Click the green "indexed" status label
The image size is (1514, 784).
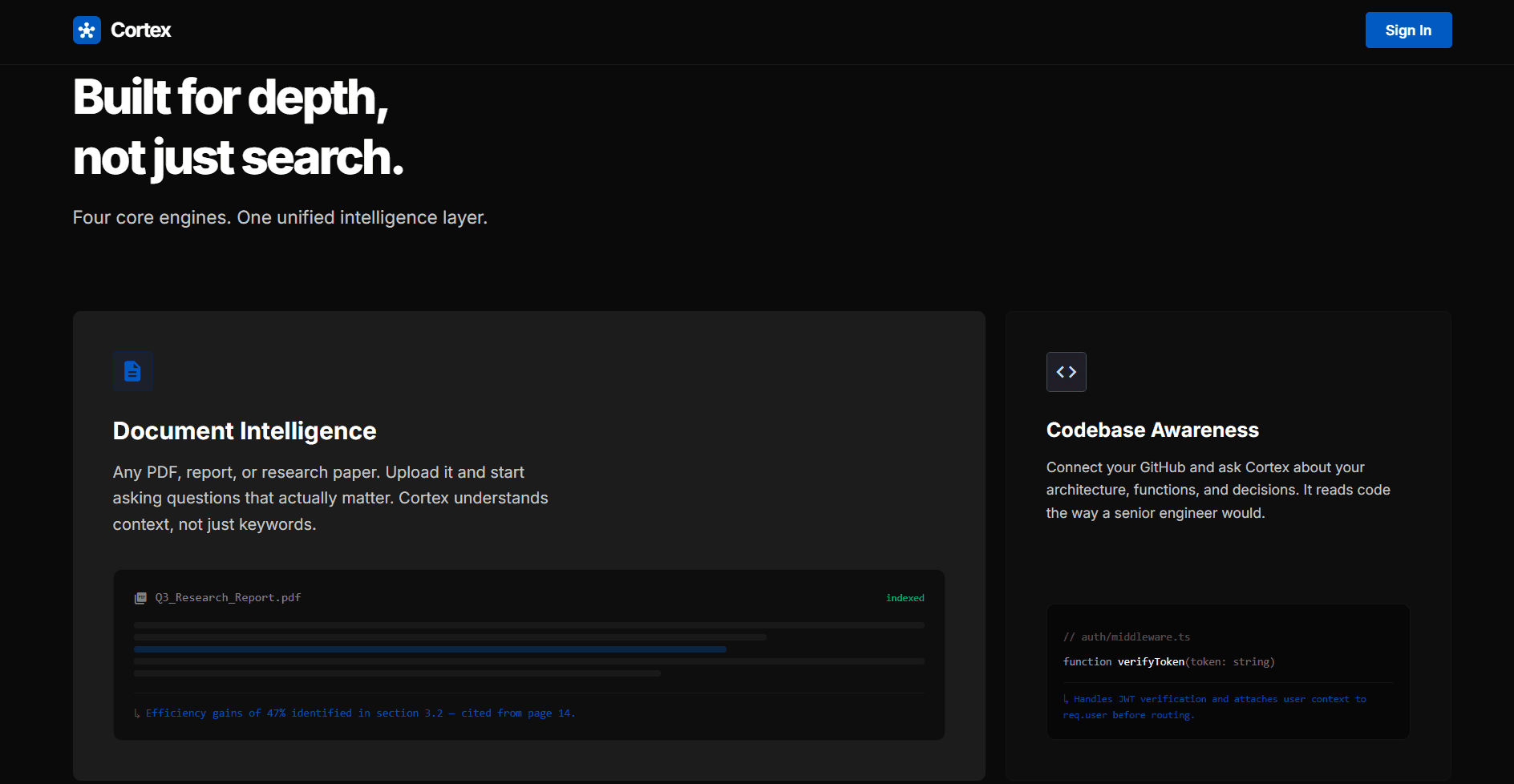coord(905,598)
